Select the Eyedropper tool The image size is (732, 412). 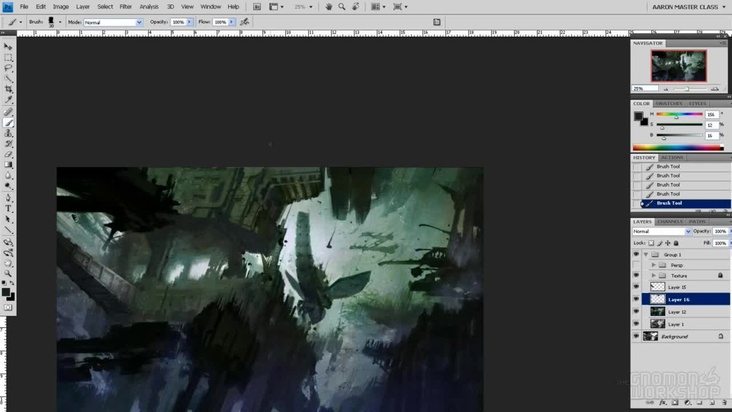(x=8, y=100)
